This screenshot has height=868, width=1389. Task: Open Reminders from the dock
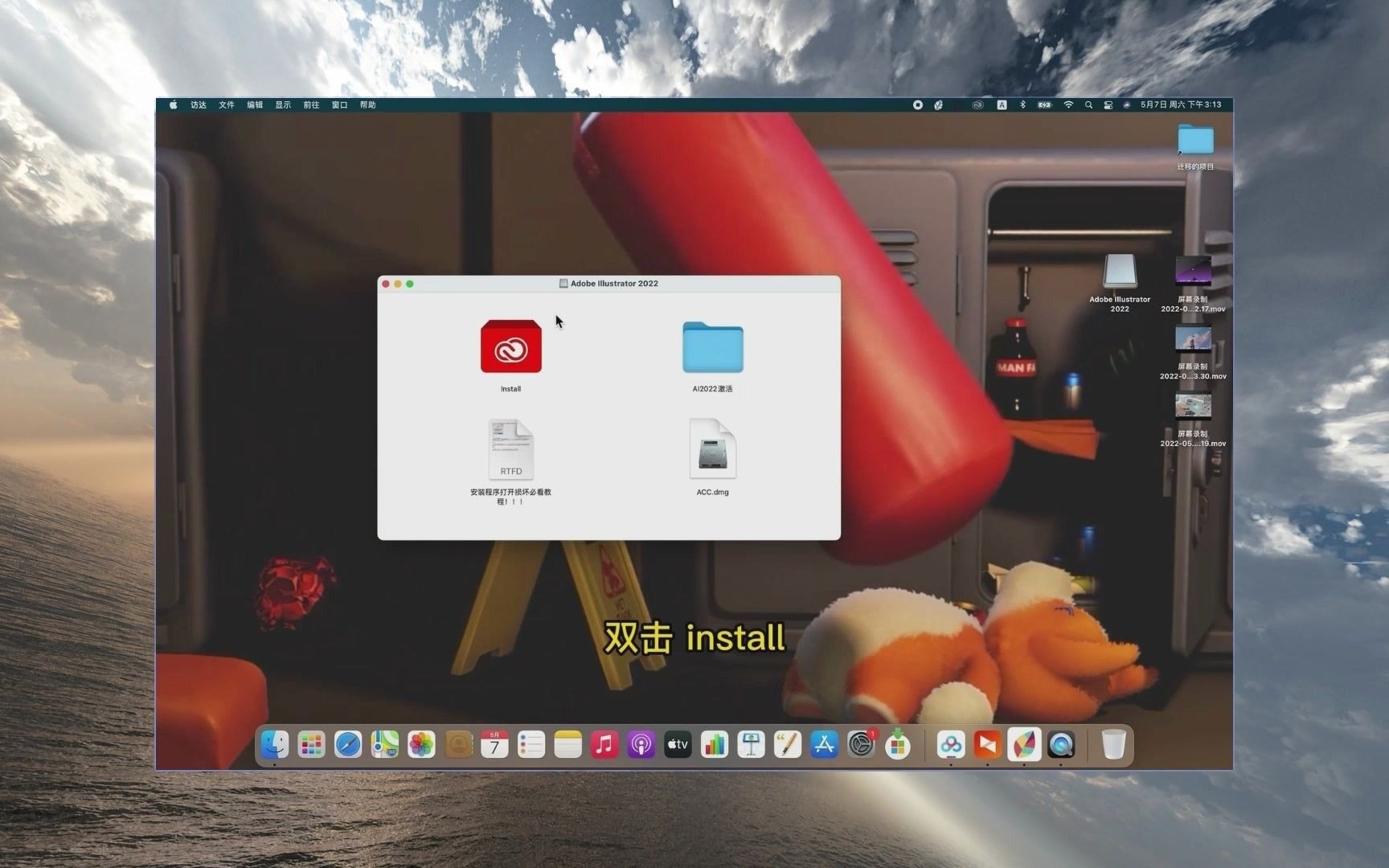tap(531, 745)
